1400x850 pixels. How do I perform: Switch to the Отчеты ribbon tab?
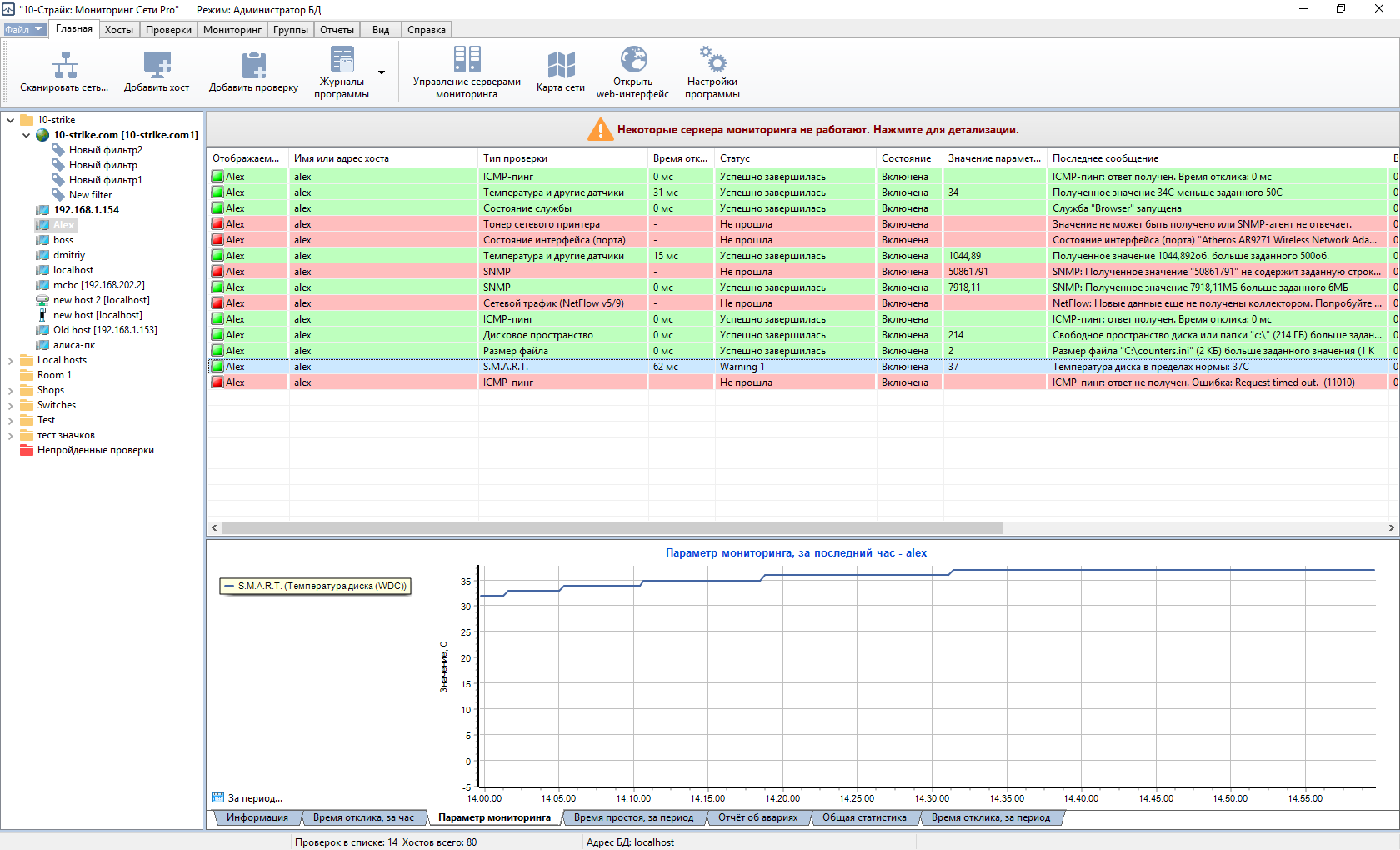coord(337,30)
